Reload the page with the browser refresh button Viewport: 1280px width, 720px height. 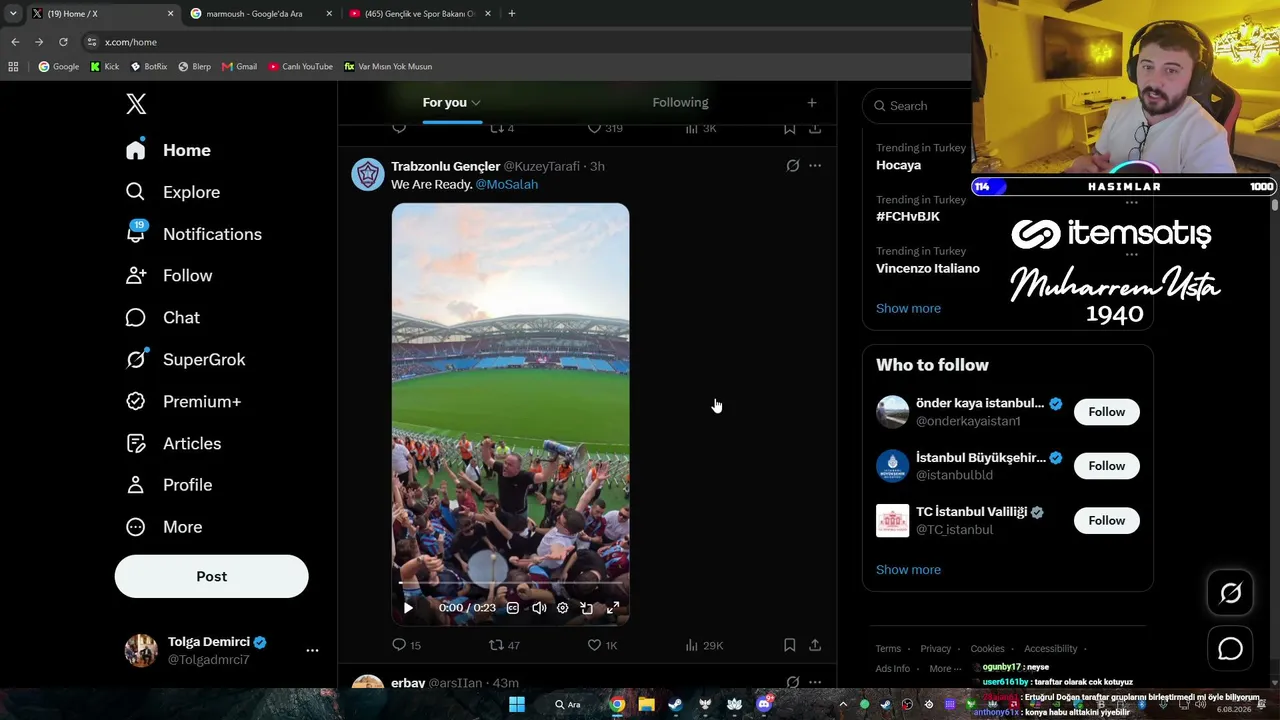(x=63, y=42)
